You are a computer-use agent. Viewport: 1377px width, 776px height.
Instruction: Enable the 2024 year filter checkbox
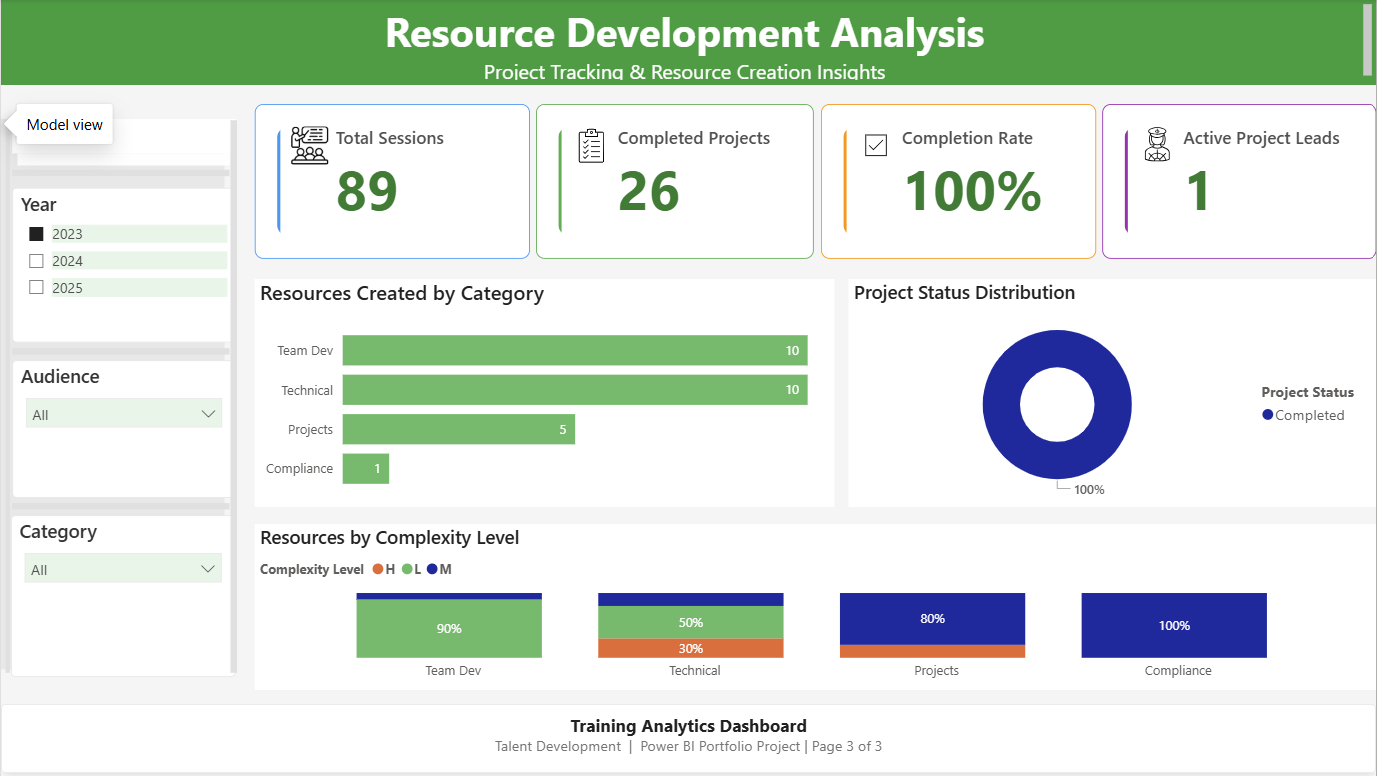point(37,260)
